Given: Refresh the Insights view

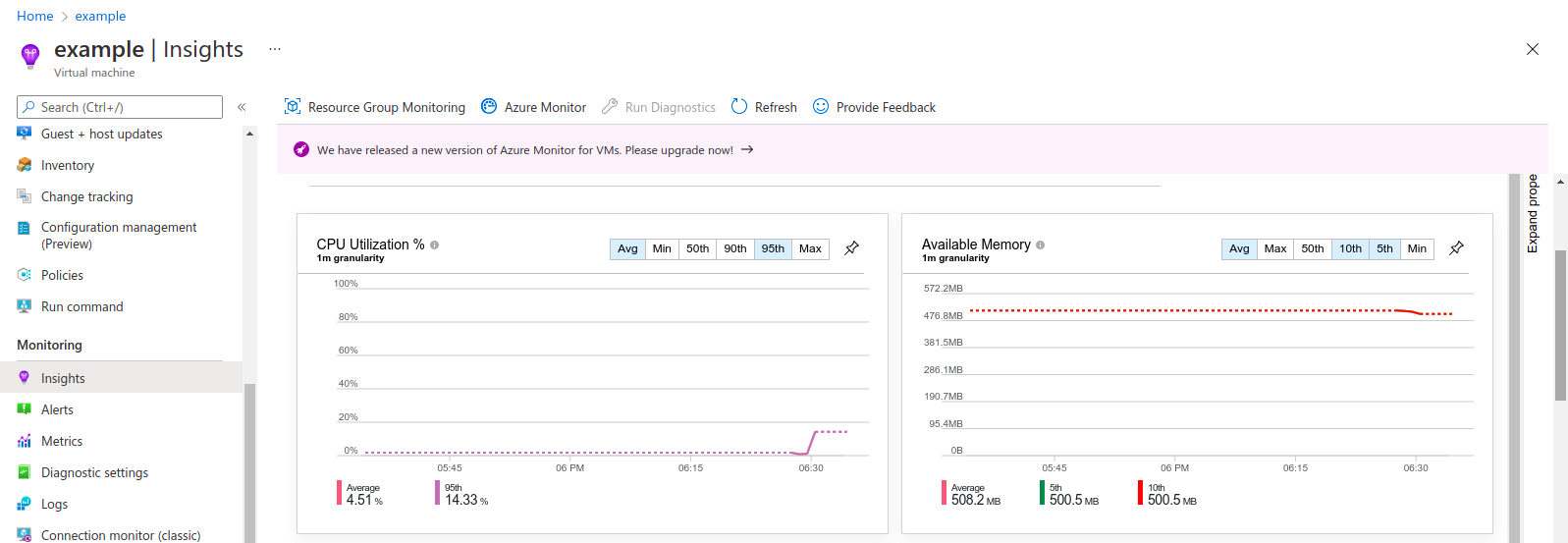Looking at the screenshot, I should (764, 107).
